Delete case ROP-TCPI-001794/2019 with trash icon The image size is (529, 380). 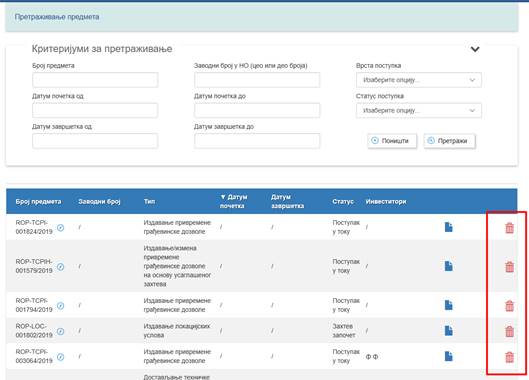tap(509, 305)
